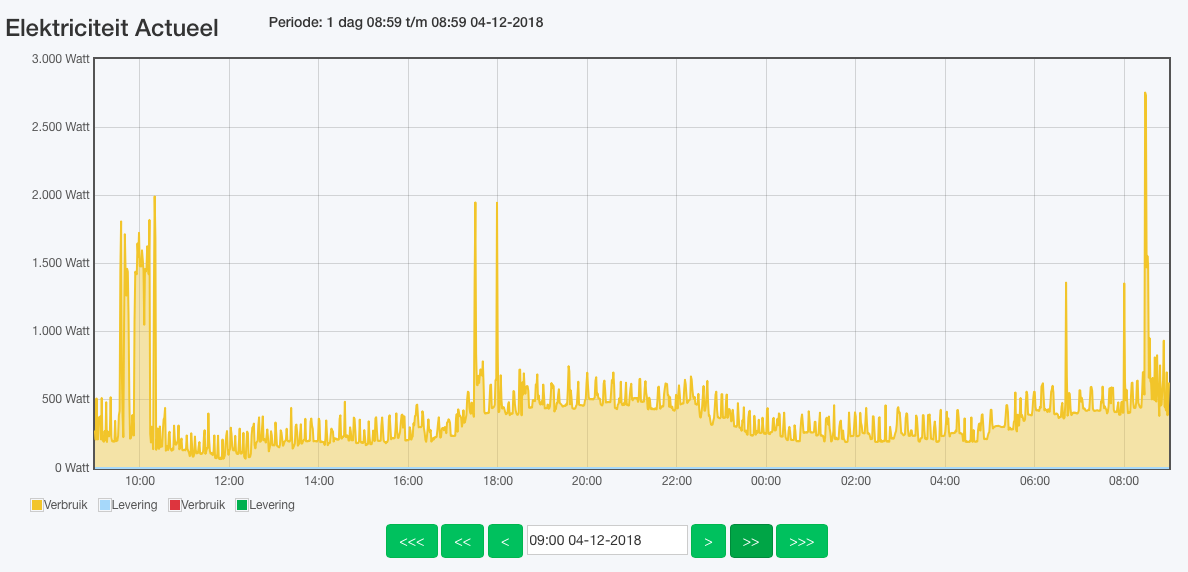Click the tallest peak near 08:30

click(1145, 94)
